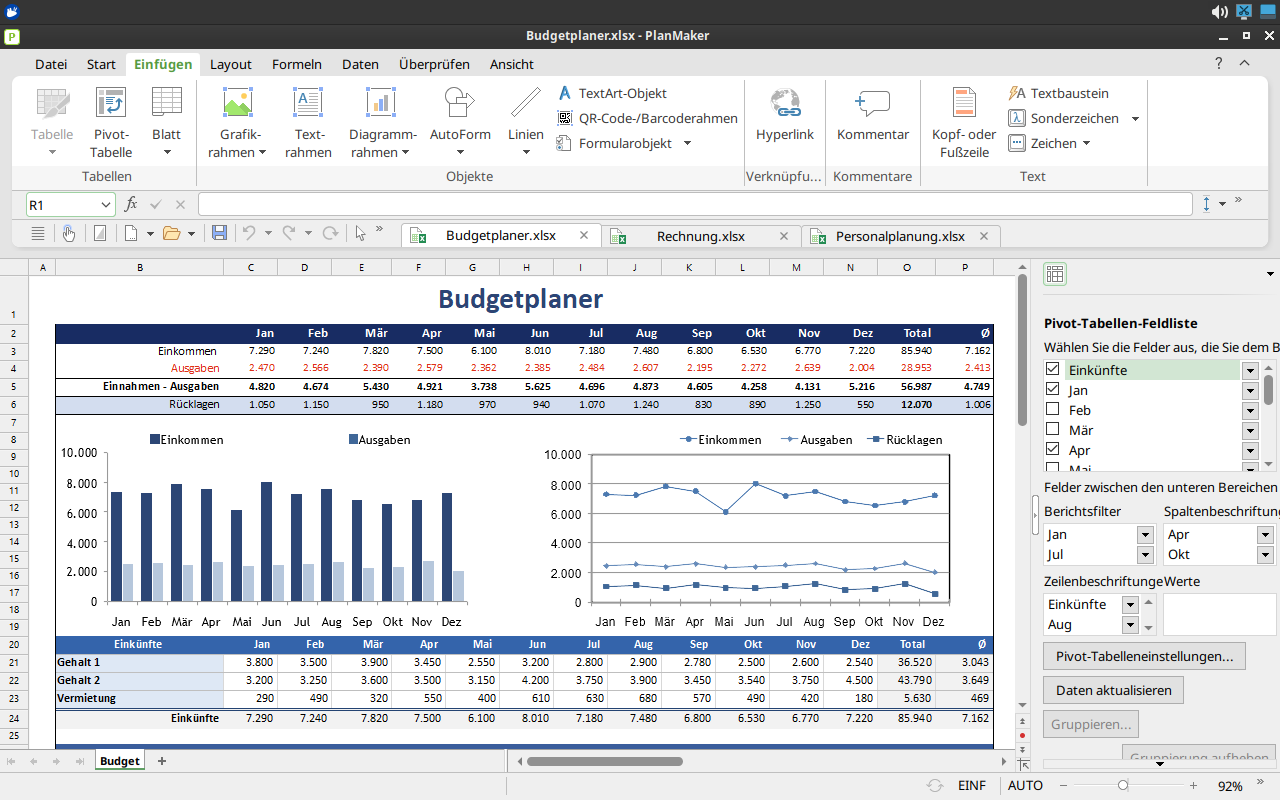Viewport: 1280px width, 800px height.
Task: Click the zoom slider handle
Action: tap(1123, 786)
